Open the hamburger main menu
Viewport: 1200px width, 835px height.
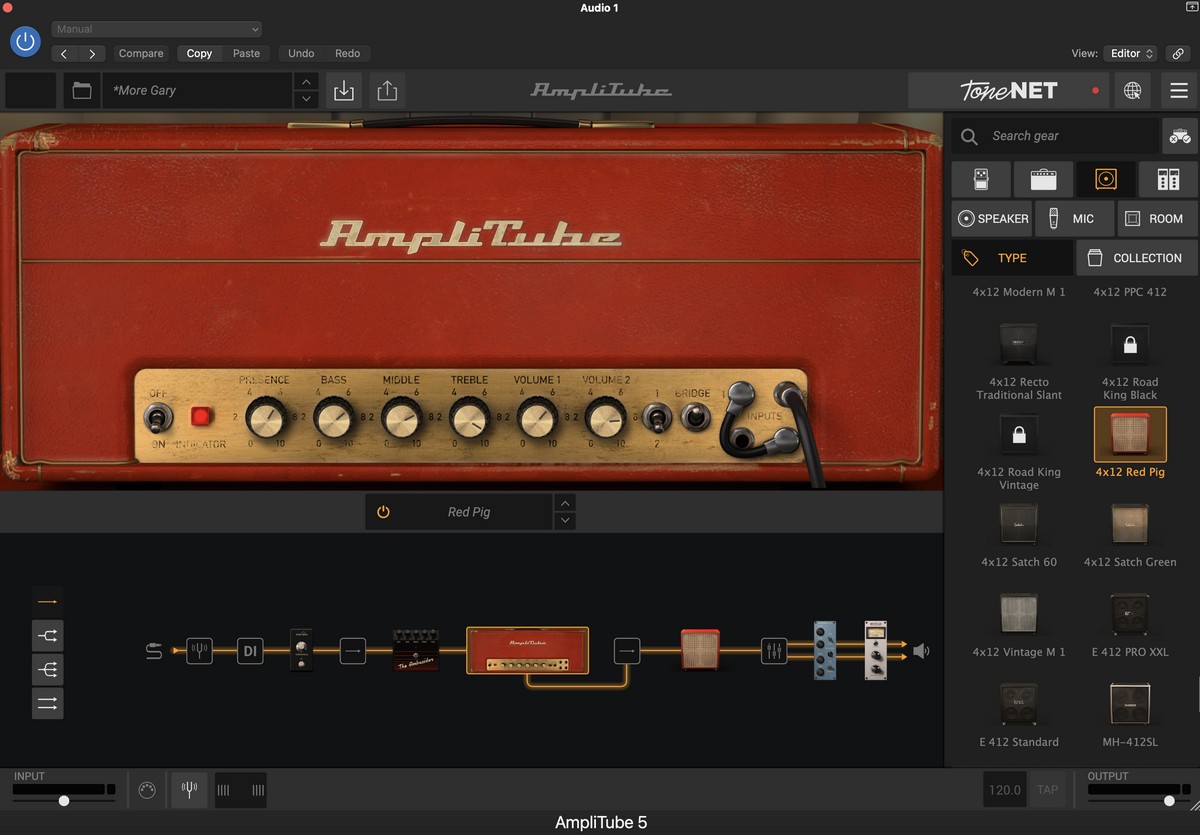click(x=1179, y=91)
